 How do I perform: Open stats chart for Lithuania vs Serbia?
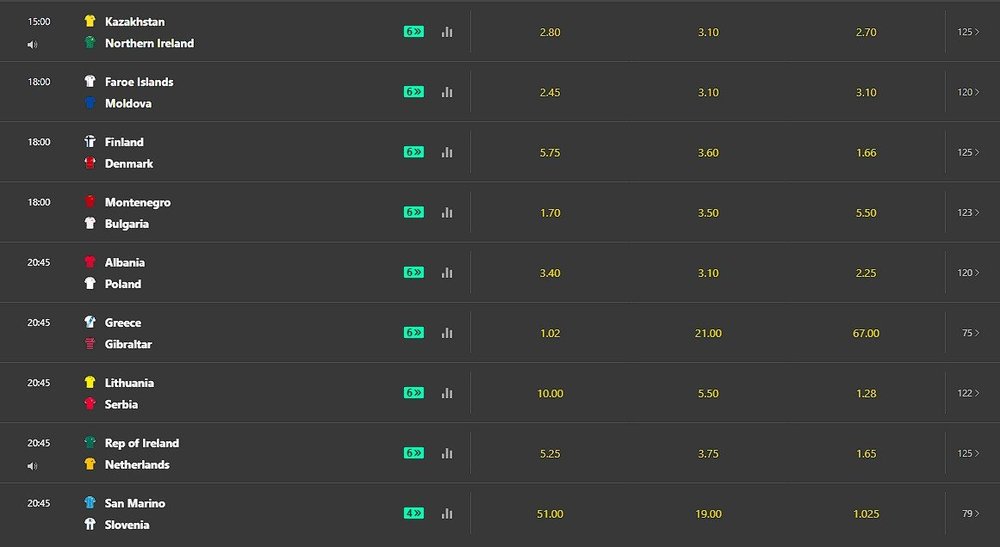[447, 393]
